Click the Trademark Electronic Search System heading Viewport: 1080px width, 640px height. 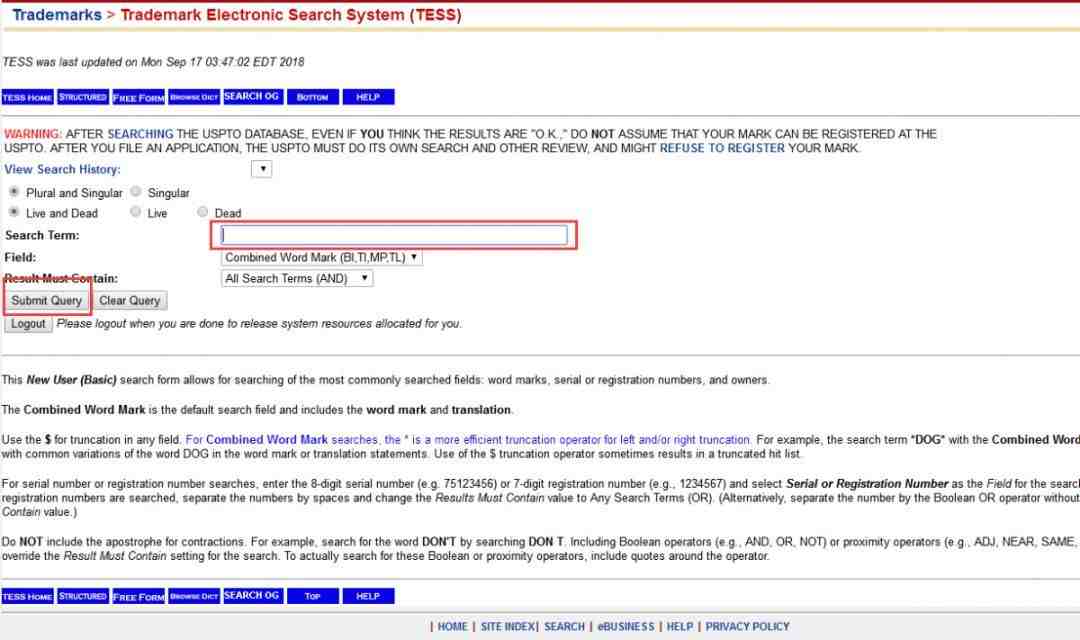coord(291,14)
